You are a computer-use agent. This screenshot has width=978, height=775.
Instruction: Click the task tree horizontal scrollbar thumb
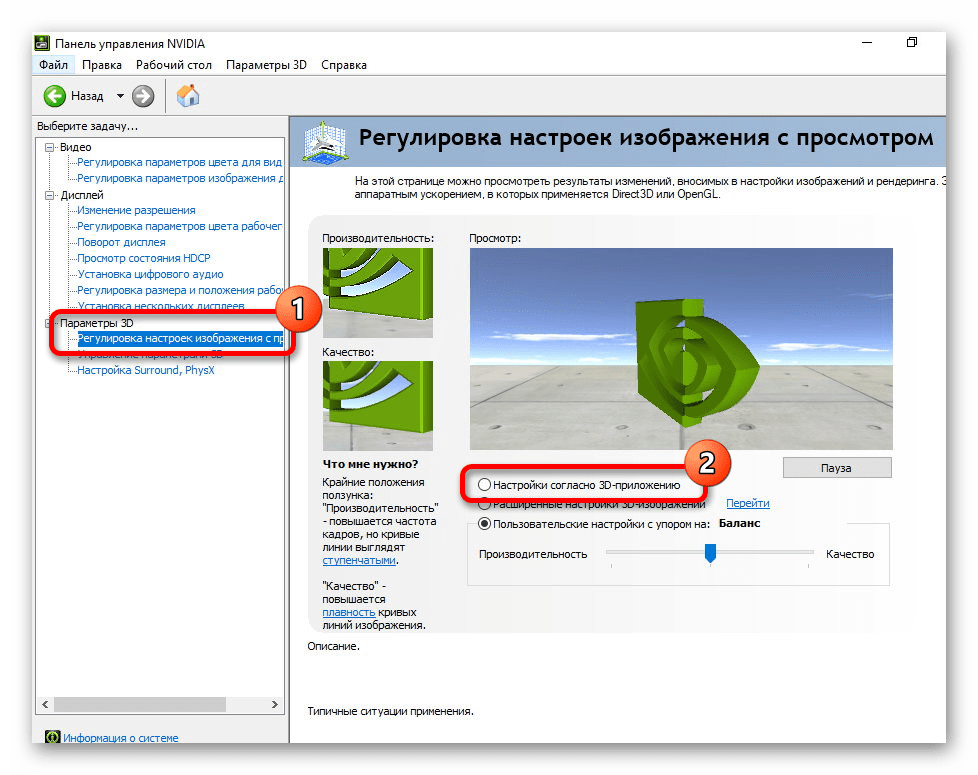pos(140,704)
